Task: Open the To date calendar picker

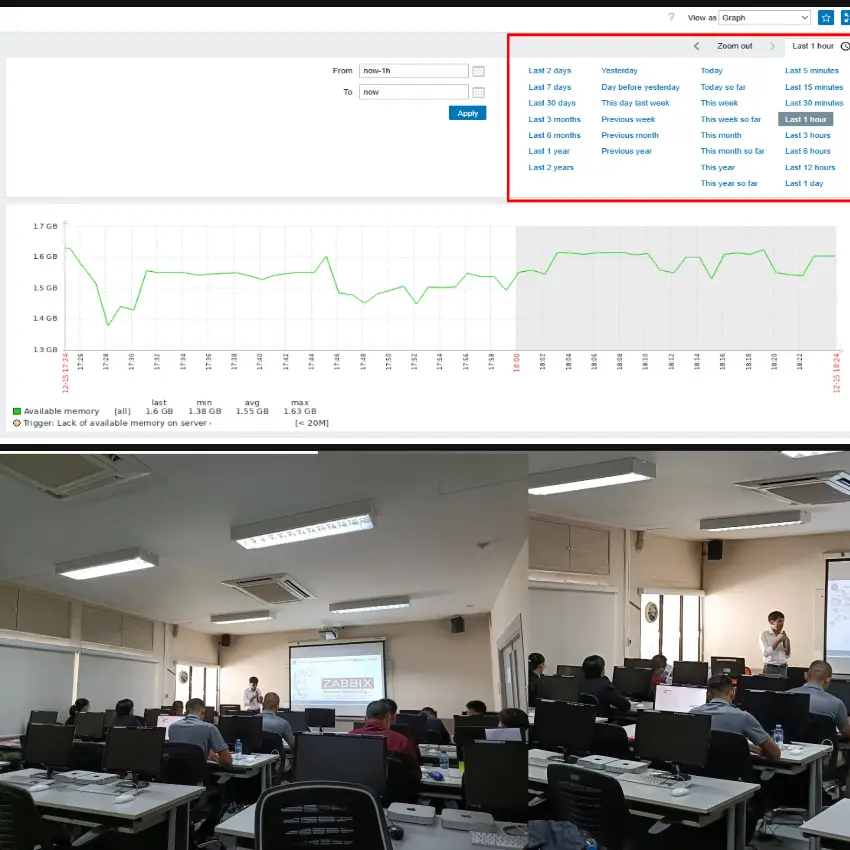Action: 479,92
